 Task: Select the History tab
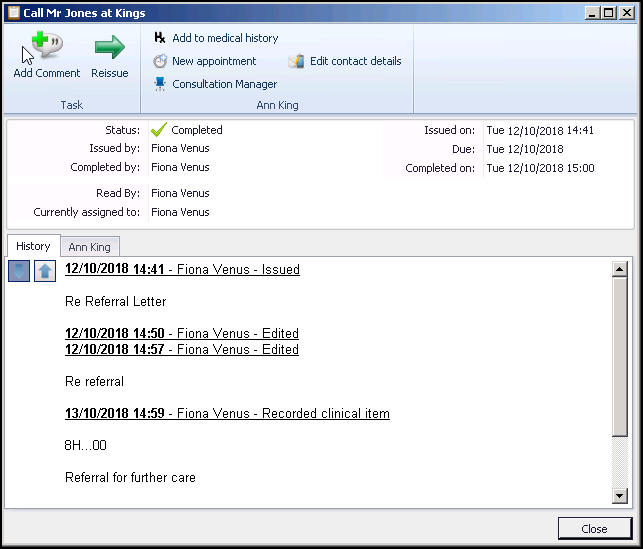pos(33,246)
